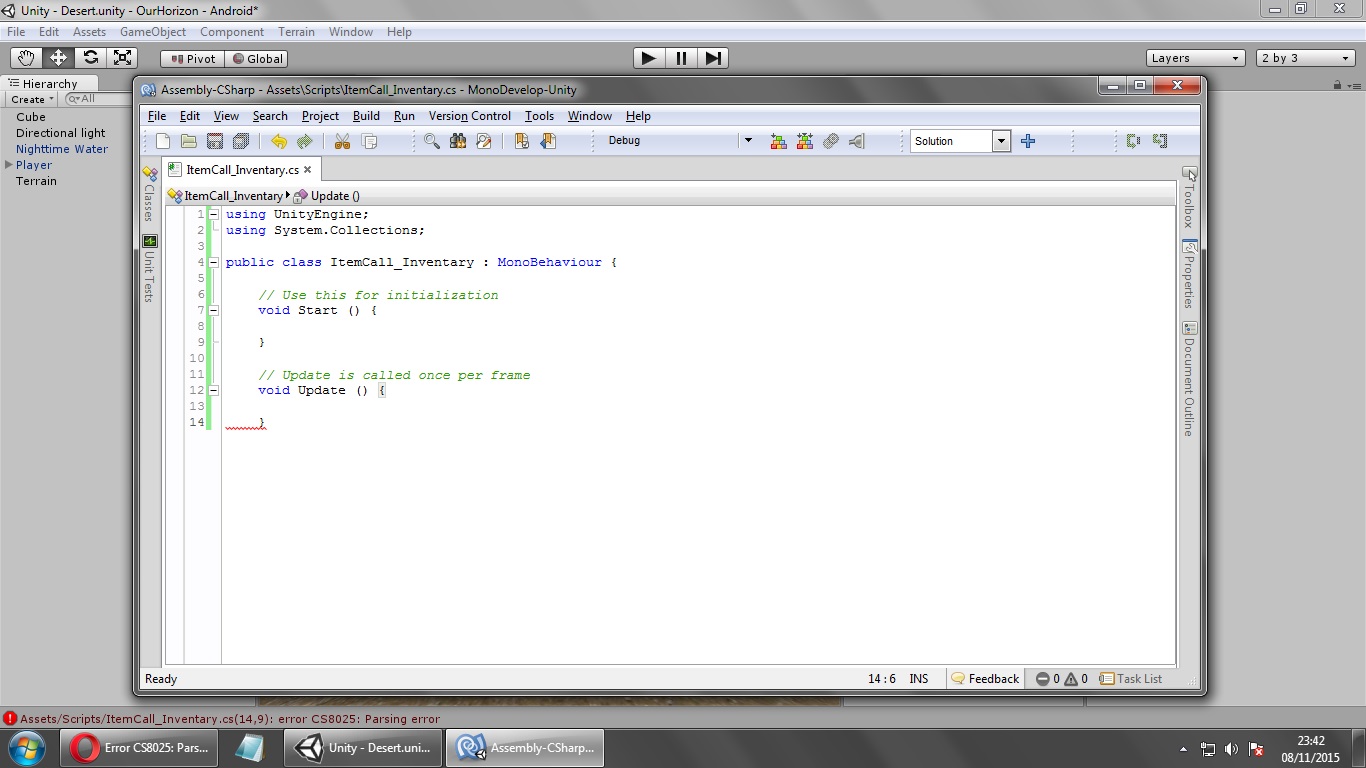Screen dimensions: 1366x768
Task: Open the Update () member breadcrumb
Action: pyautogui.click(x=327, y=196)
